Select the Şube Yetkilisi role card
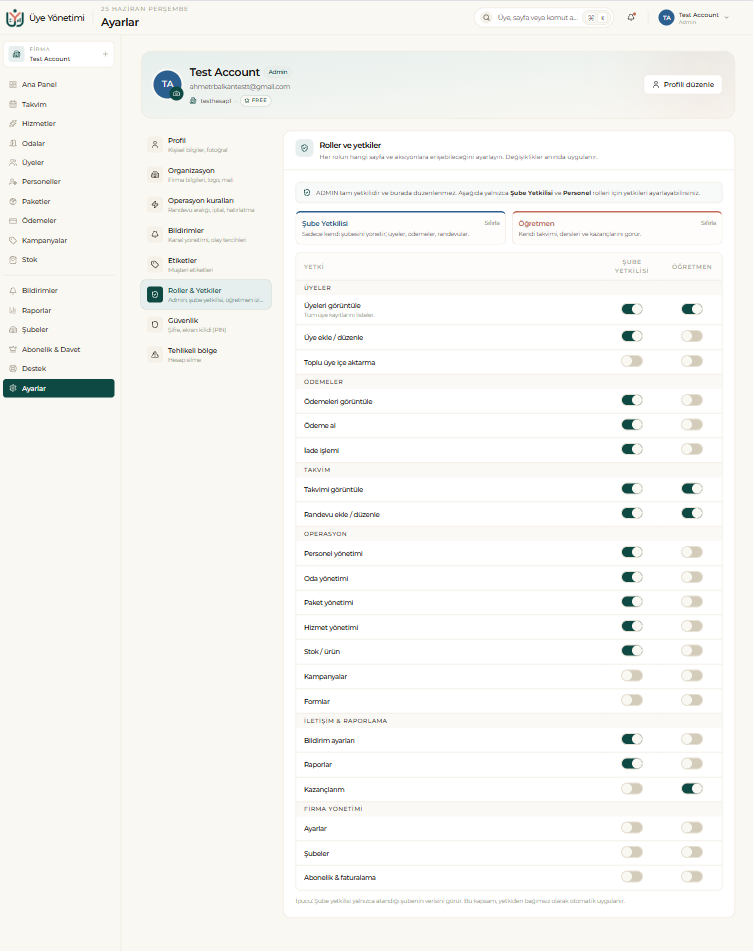The height and width of the screenshot is (951, 753). [400, 228]
